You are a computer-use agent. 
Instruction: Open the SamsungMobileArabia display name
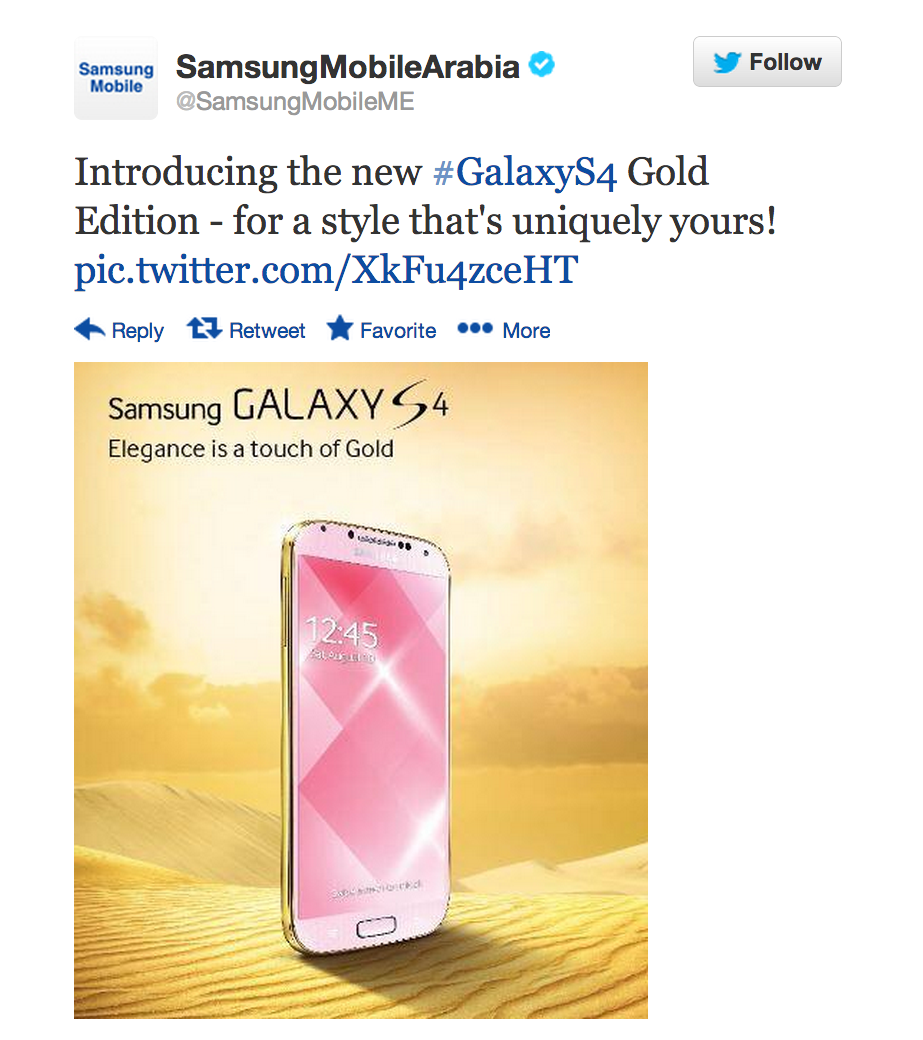347,66
